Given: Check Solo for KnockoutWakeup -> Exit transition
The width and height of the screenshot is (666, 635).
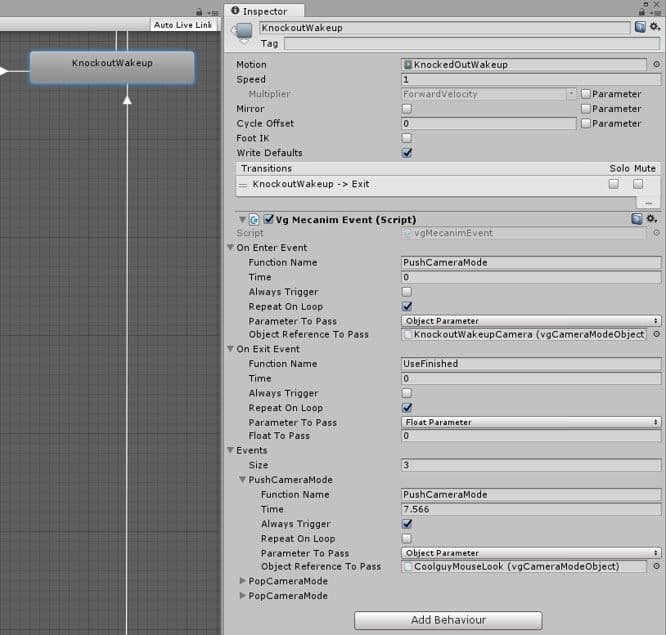Looking at the screenshot, I should pyautogui.click(x=613, y=184).
